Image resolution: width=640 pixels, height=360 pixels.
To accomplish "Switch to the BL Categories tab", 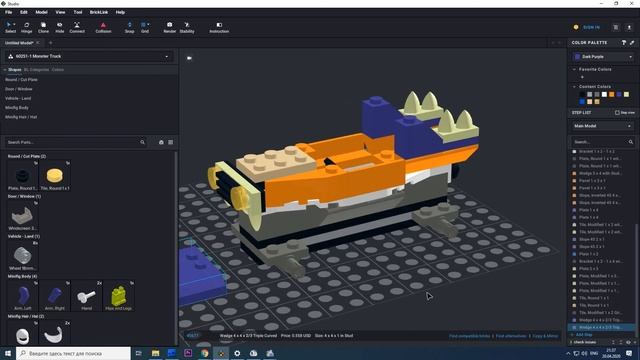I will (x=36, y=70).
